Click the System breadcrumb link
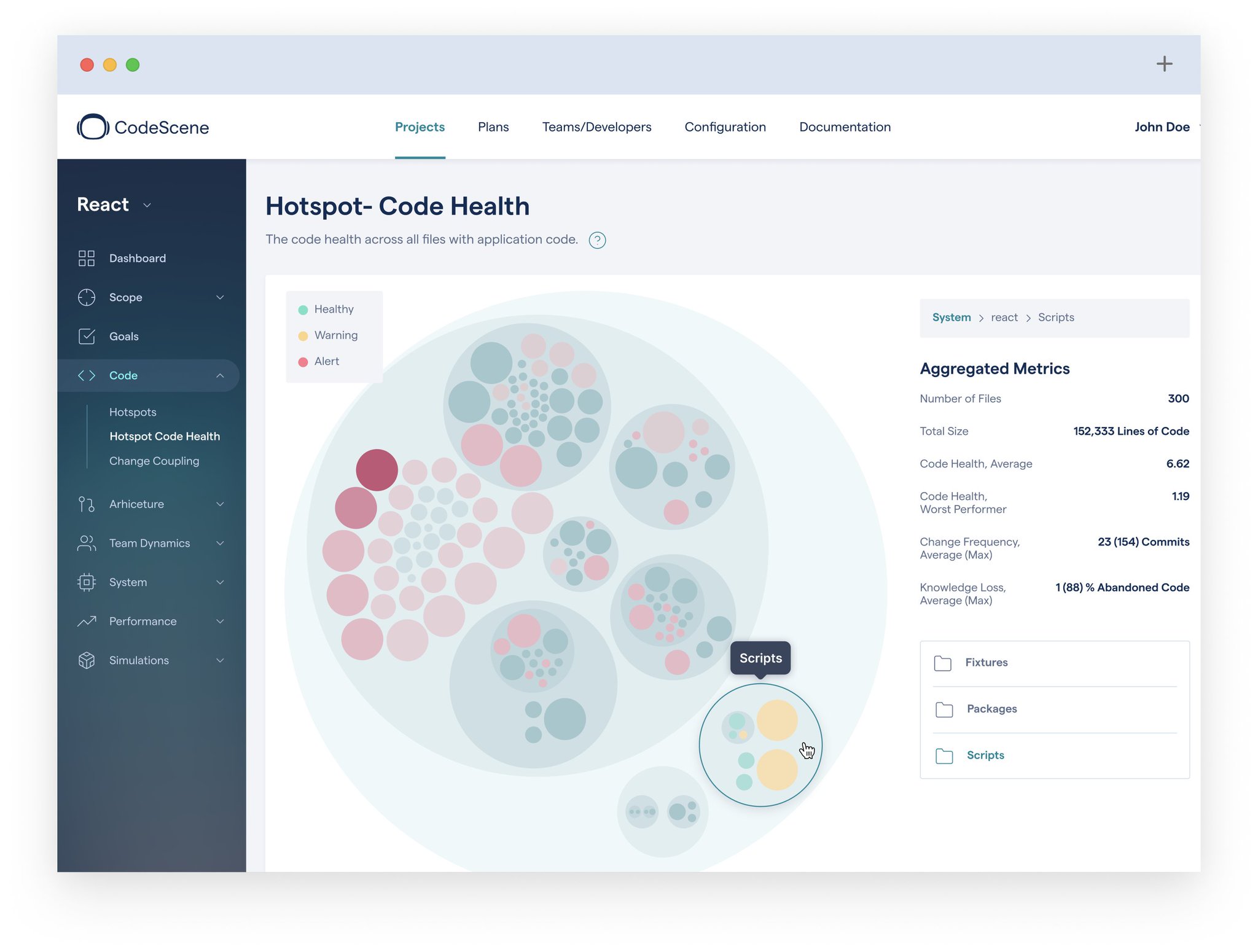Screen dimensions: 1258x952 click(x=951, y=317)
